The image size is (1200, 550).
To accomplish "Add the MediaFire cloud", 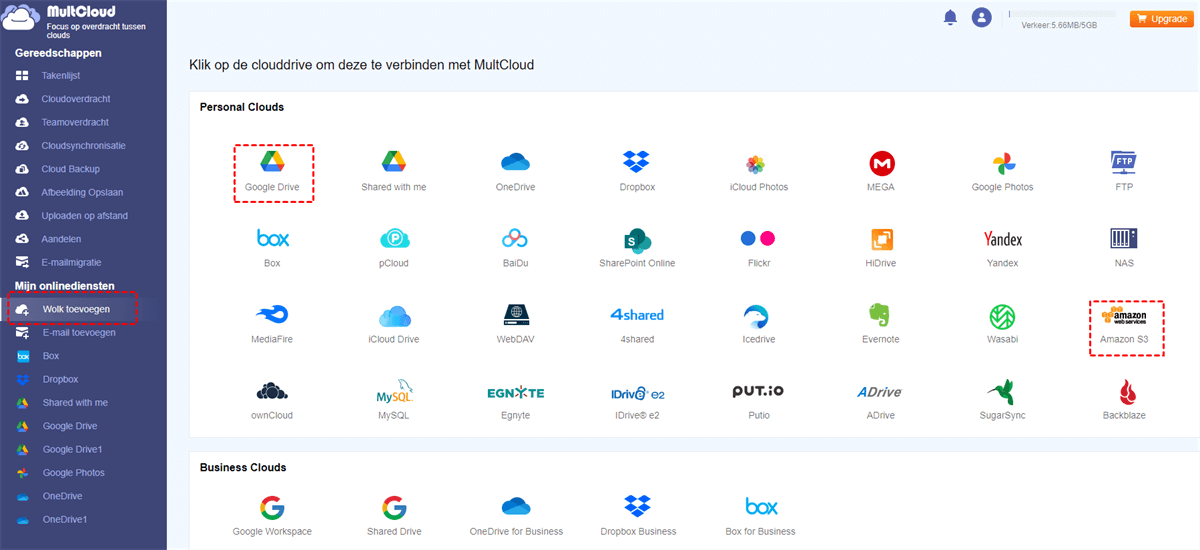I will point(273,325).
